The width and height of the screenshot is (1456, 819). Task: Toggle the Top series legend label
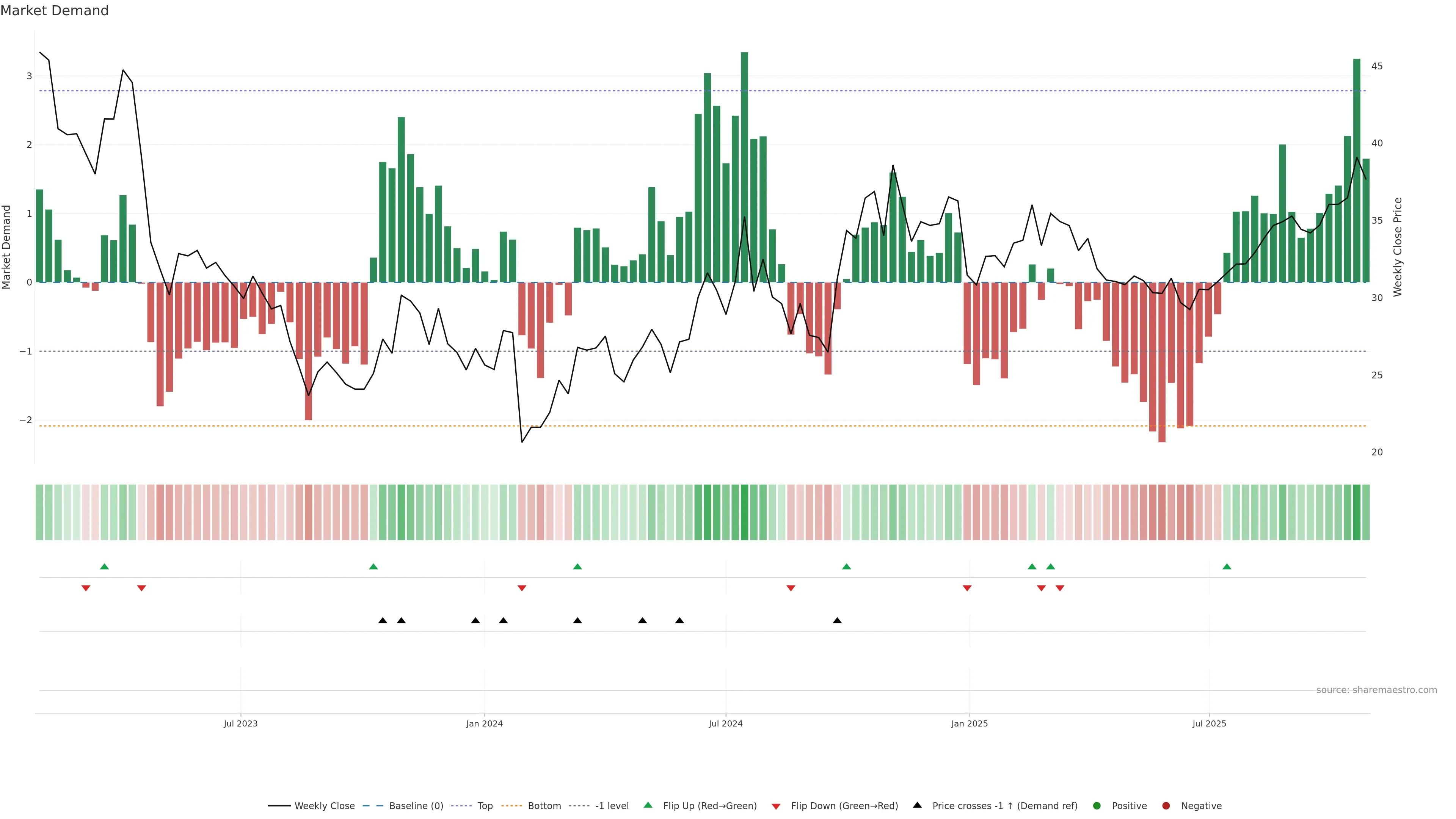[x=485, y=805]
